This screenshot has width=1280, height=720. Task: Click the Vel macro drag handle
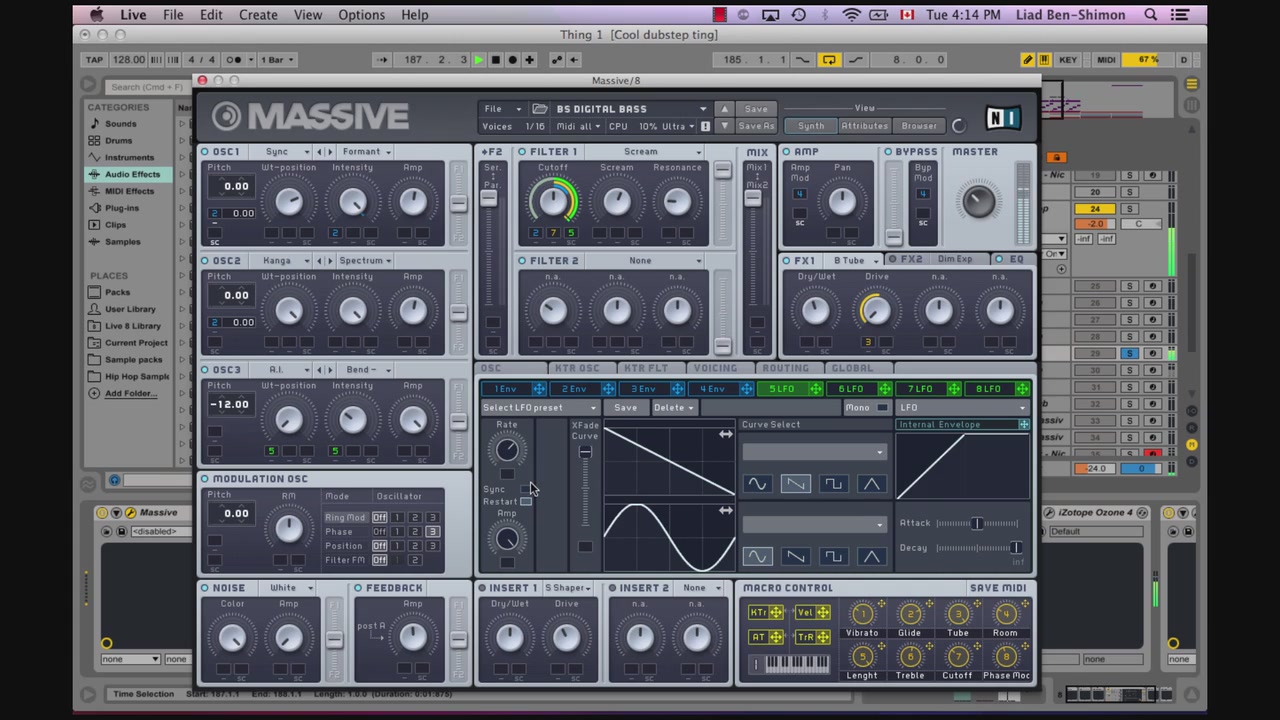pos(823,613)
